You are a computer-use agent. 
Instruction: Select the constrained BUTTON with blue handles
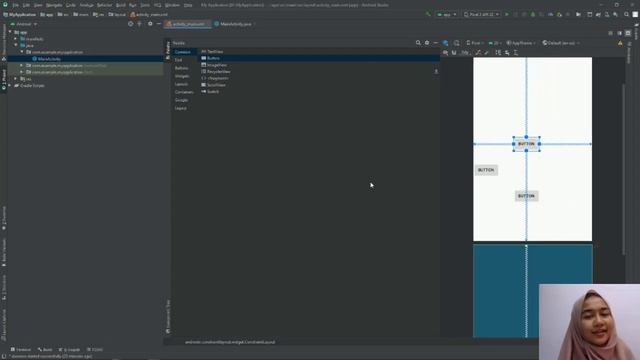point(526,144)
